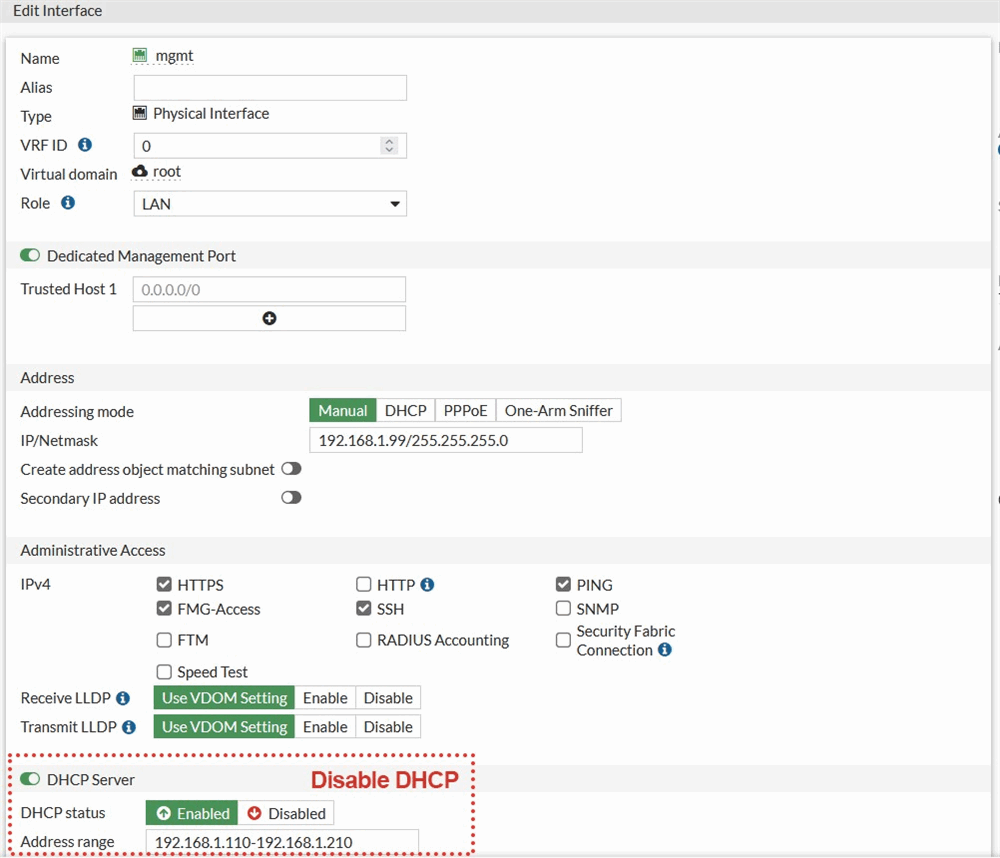
Task: Enable Create address object matching subnet
Action: [x=291, y=469]
